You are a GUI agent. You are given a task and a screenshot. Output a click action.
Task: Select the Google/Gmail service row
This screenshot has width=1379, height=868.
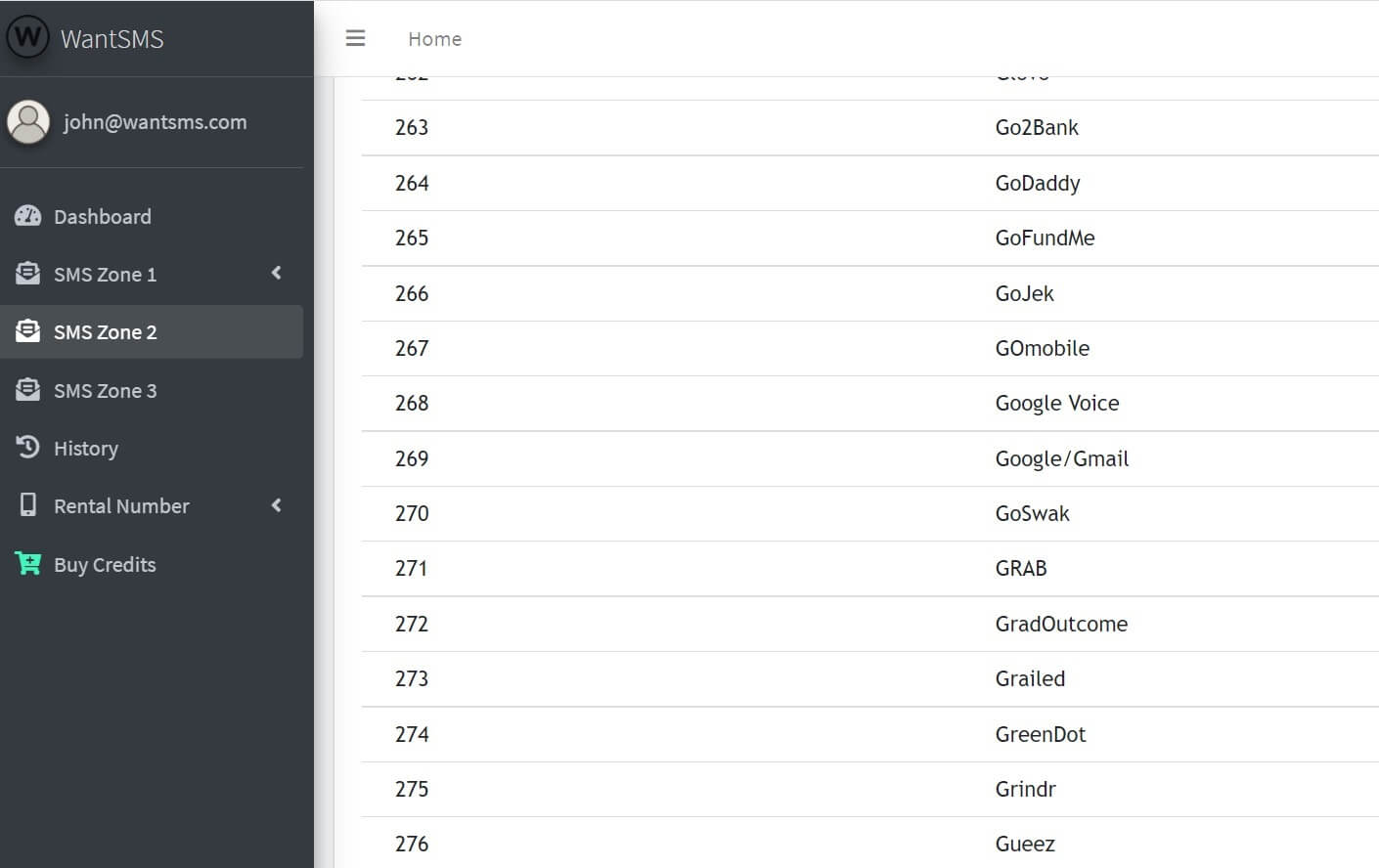pyautogui.click(x=1061, y=458)
